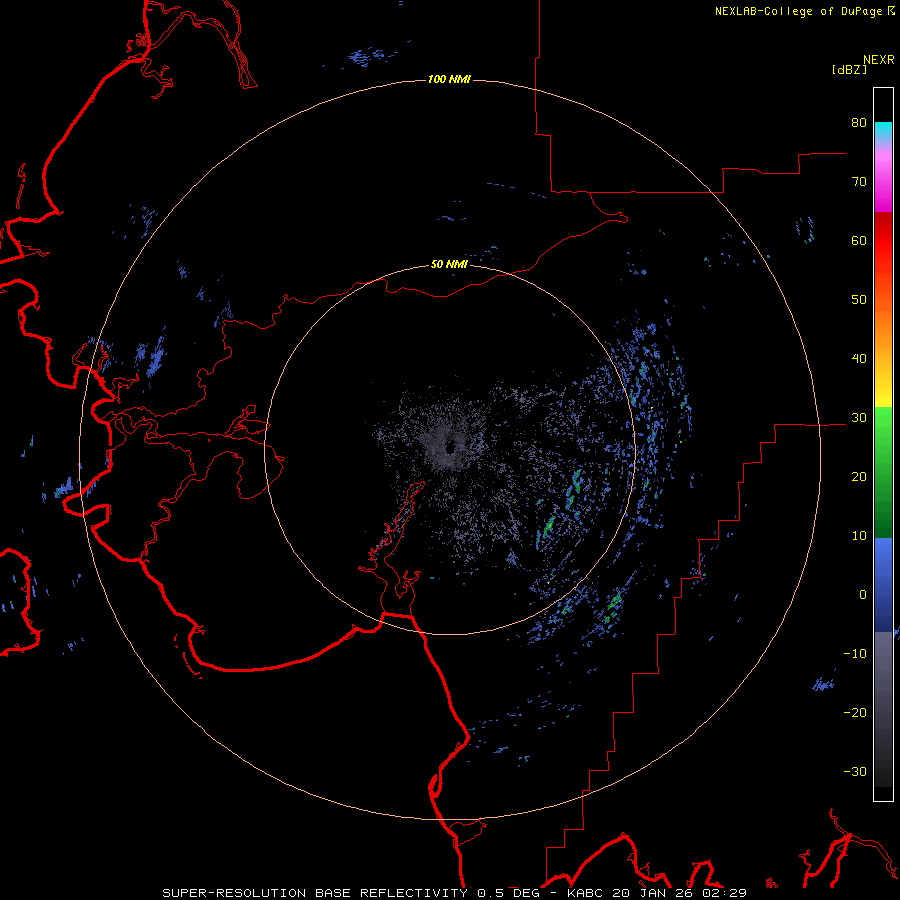The image size is (900, 900).
Task: Click the -30 value on the dBZ scale
Action: coord(855,771)
